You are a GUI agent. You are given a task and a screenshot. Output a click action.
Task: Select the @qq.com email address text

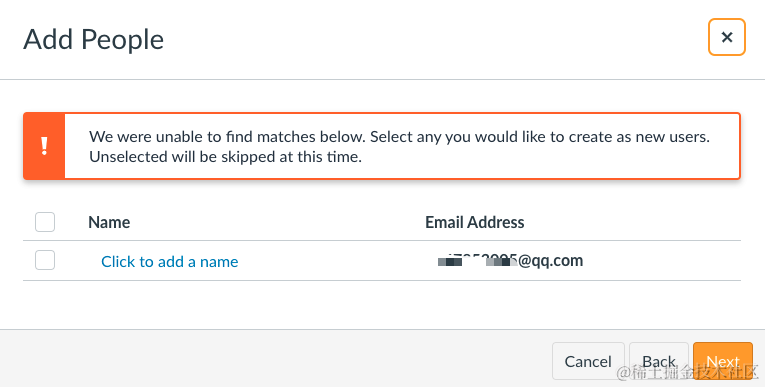point(510,261)
